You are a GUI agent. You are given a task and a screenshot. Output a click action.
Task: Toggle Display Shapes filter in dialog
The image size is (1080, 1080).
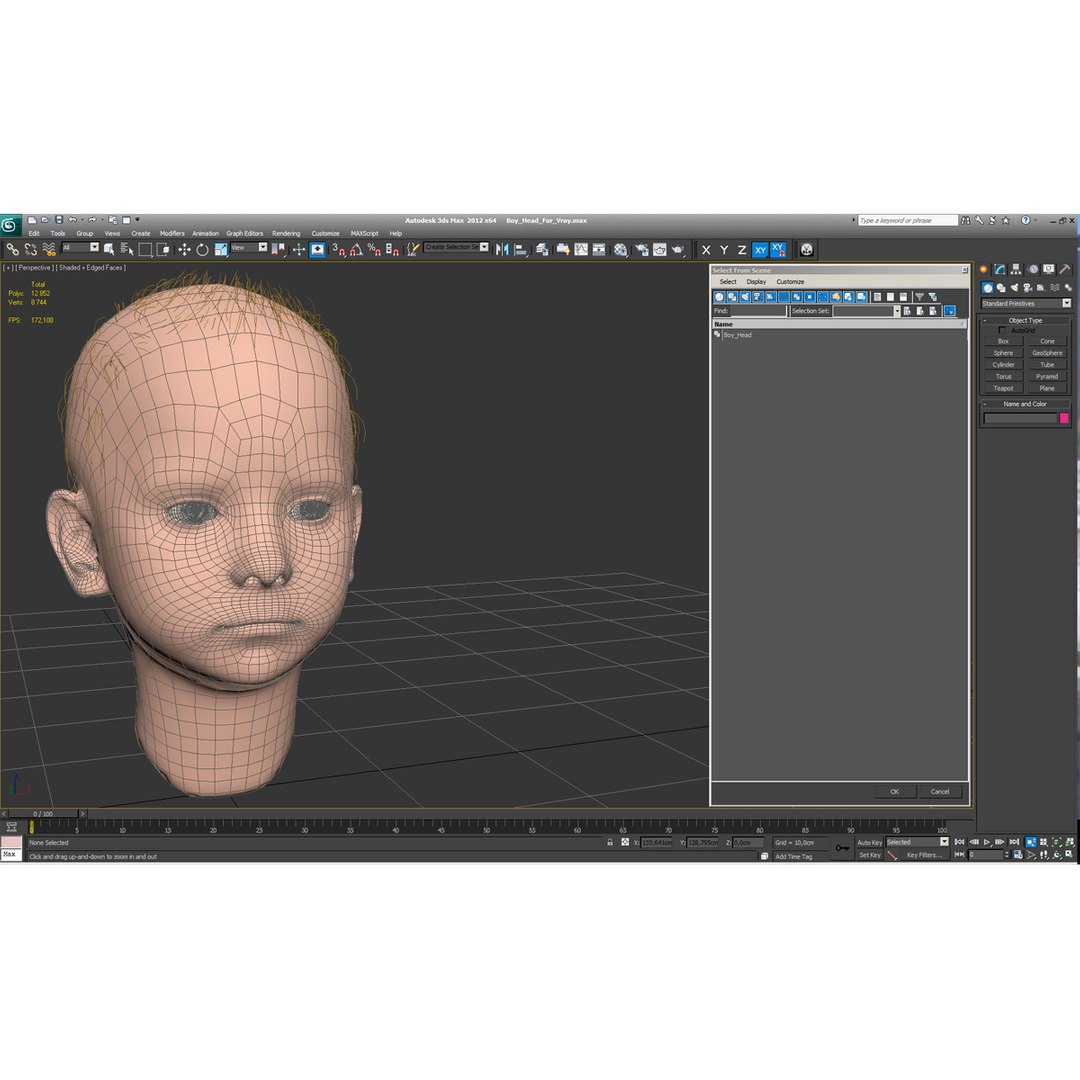coord(732,297)
